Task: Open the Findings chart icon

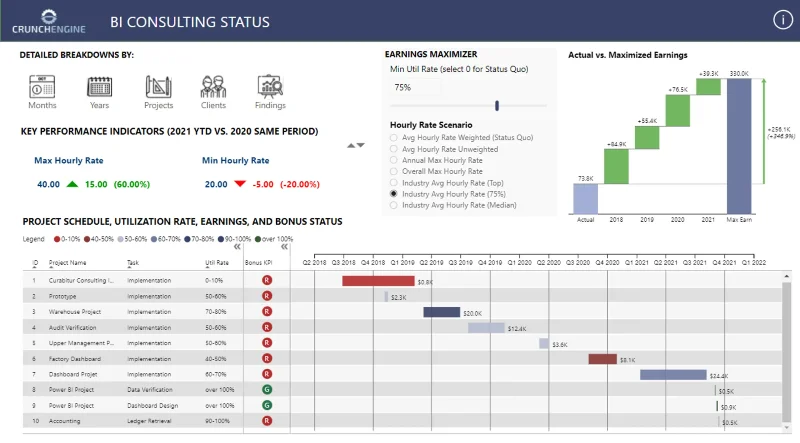Action: pos(270,87)
